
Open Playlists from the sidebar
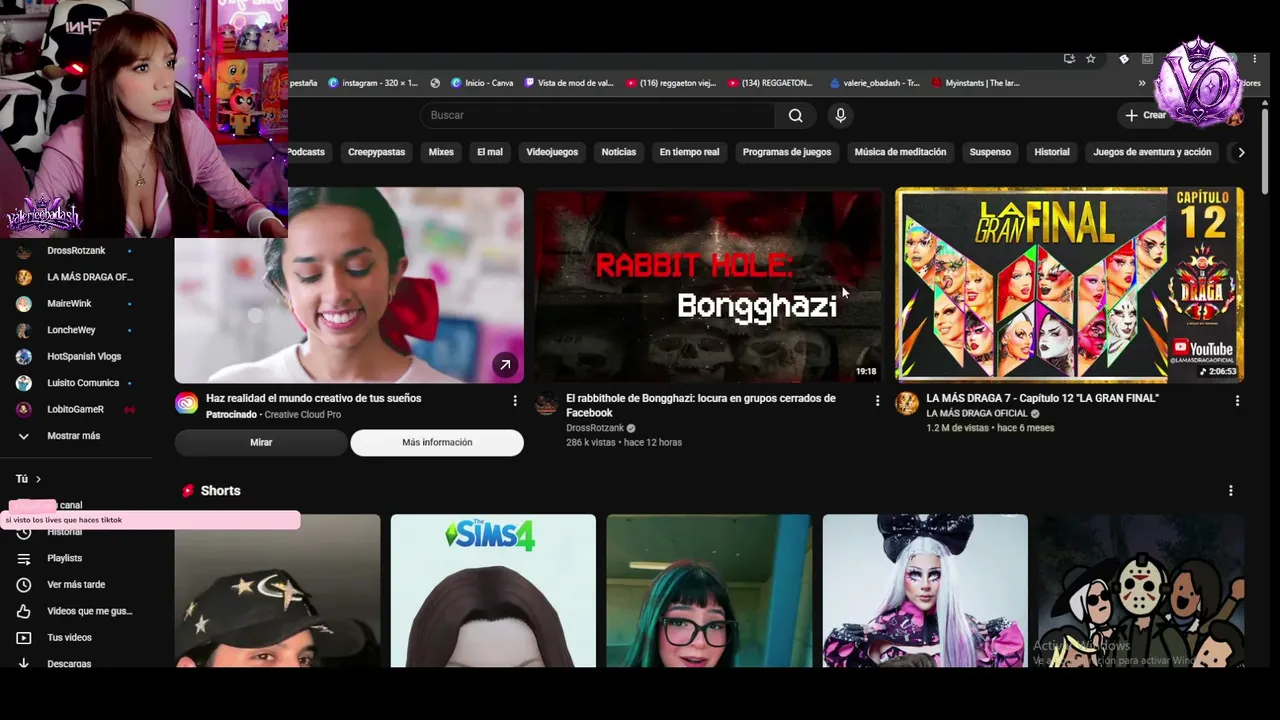[x=76, y=558]
